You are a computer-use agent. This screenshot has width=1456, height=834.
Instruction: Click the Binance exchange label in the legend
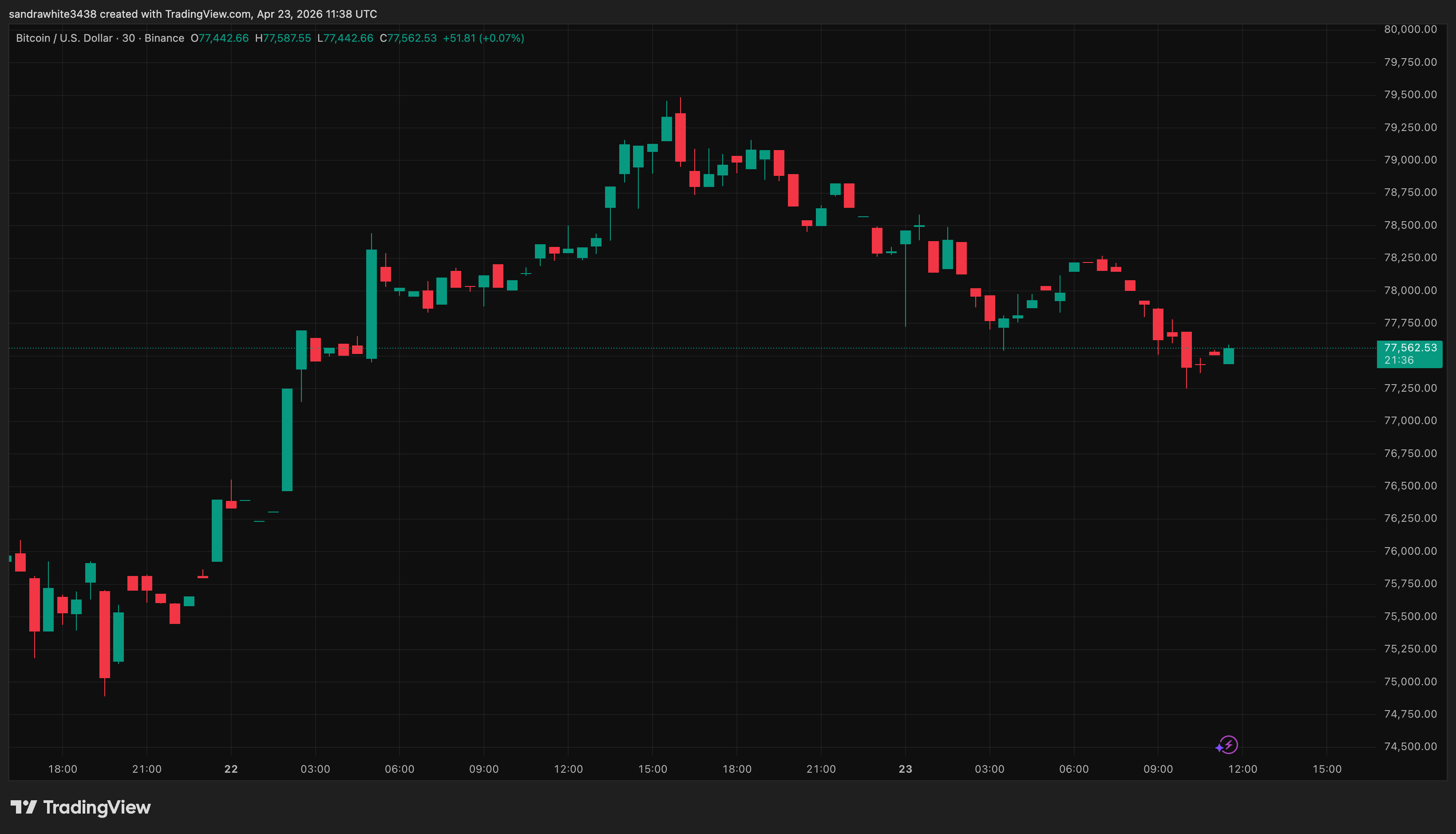pyautogui.click(x=166, y=38)
